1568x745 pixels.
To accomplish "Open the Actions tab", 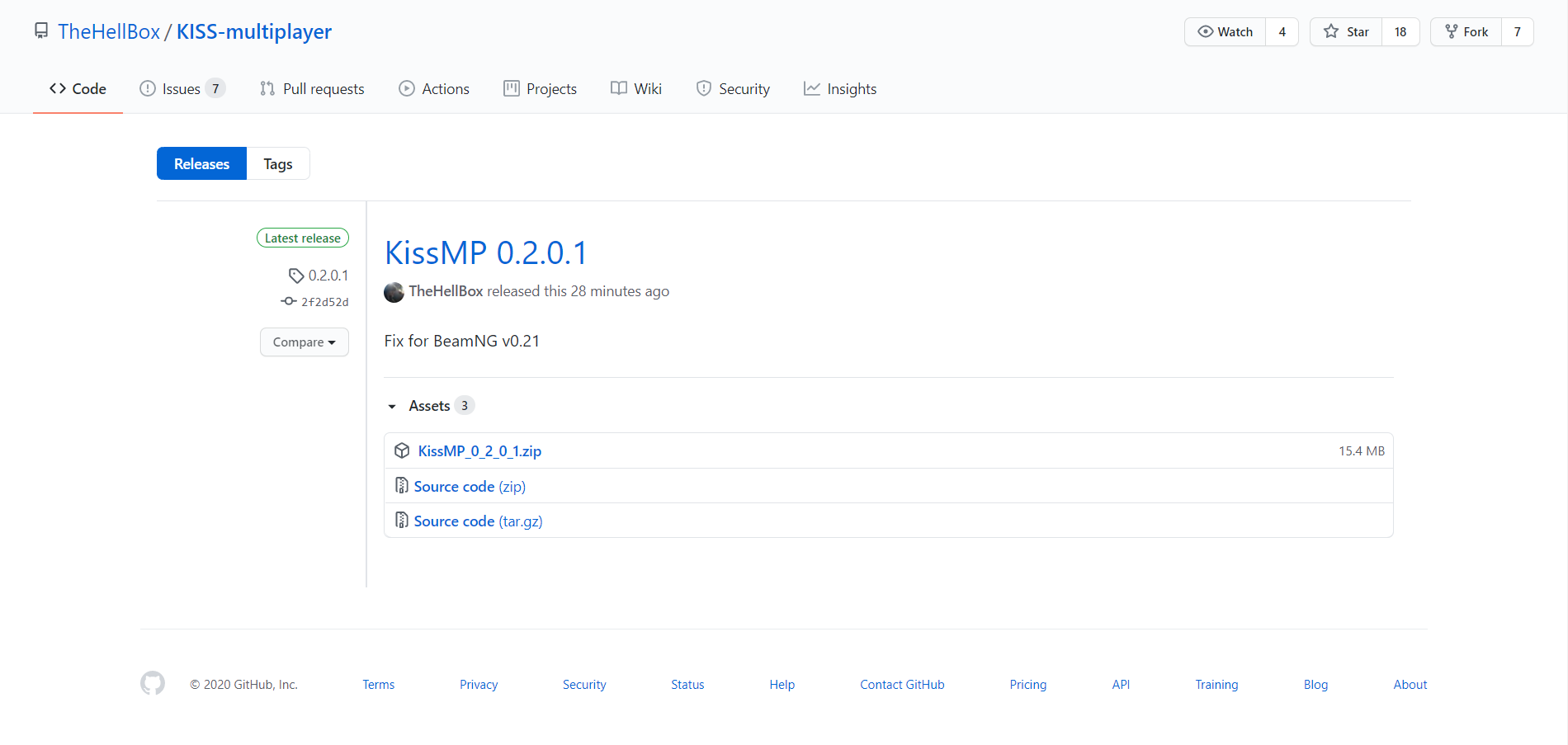I will (434, 89).
